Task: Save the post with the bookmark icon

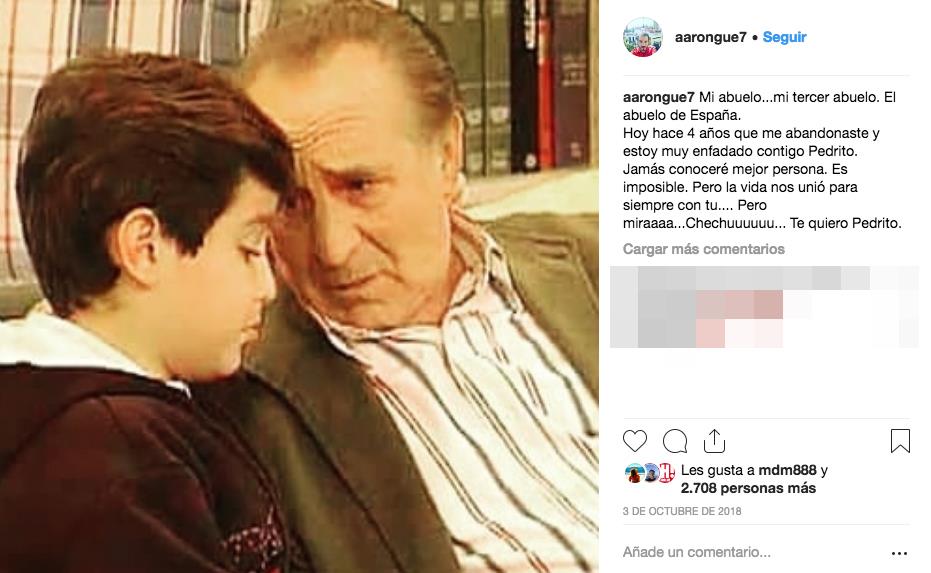Action: [900, 441]
